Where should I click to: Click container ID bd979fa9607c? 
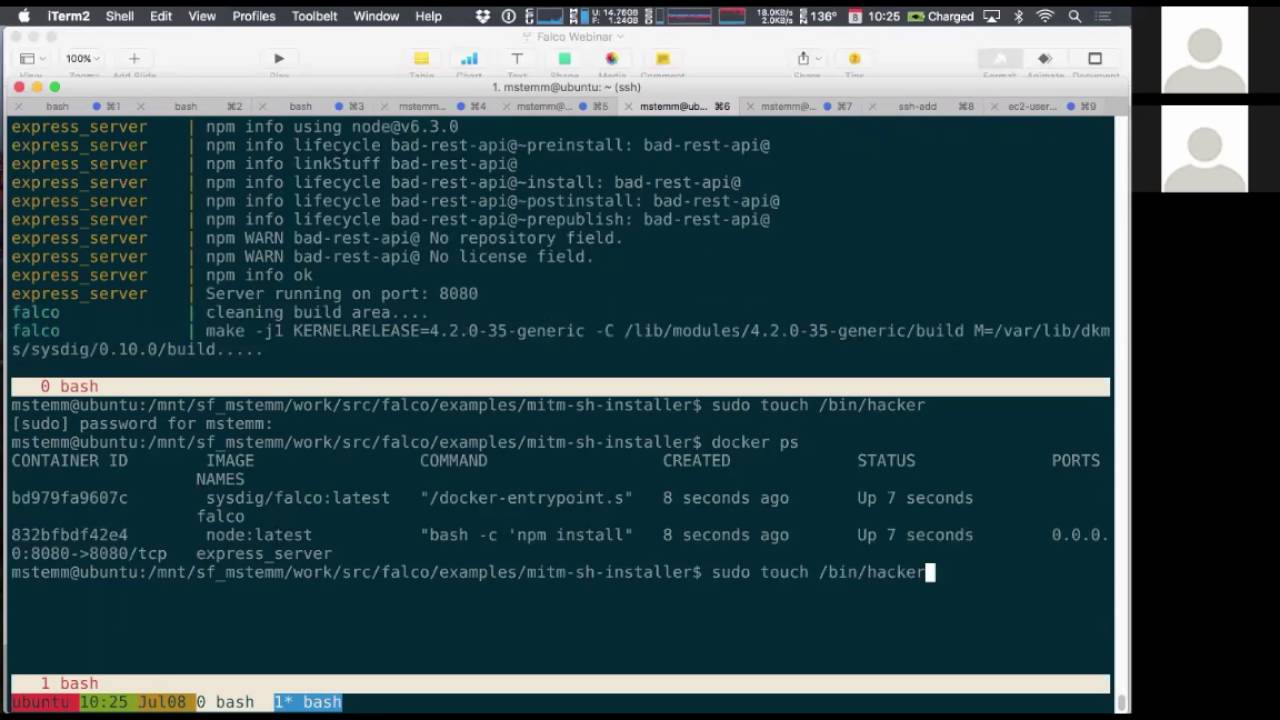click(x=69, y=498)
